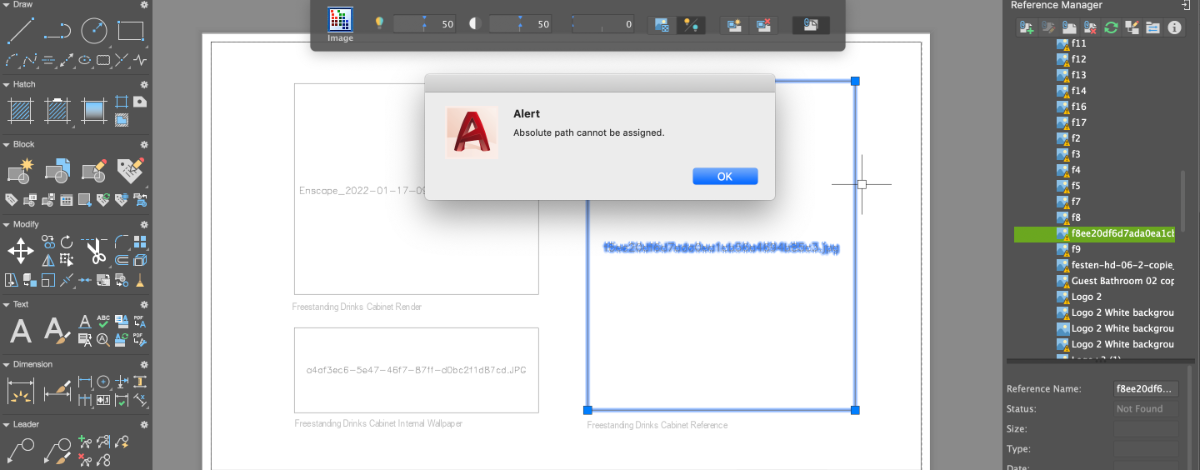Click the top-right grip of selected image
The width and height of the screenshot is (1200, 470).
pyautogui.click(x=855, y=81)
